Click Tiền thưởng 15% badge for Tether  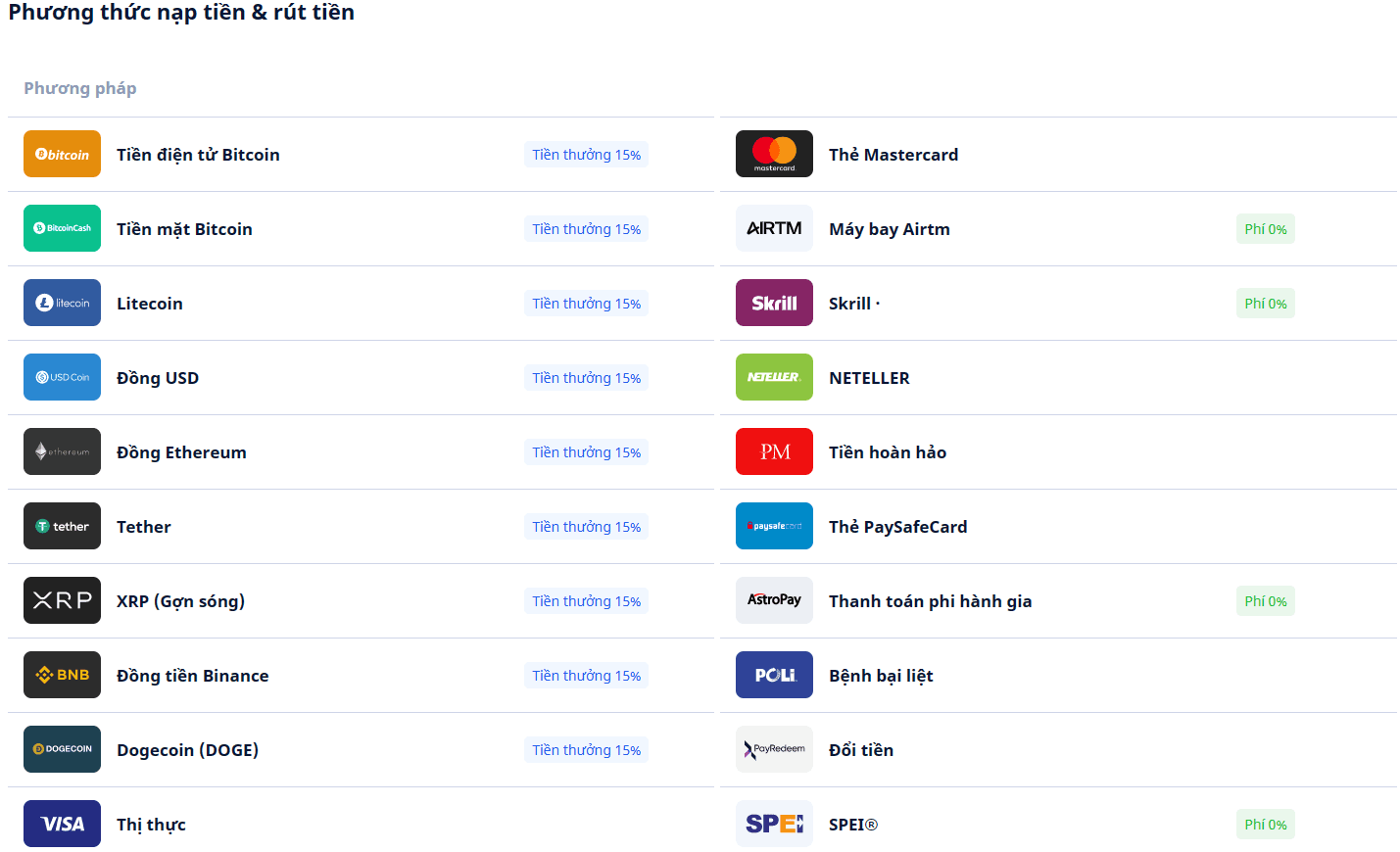click(587, 527)
